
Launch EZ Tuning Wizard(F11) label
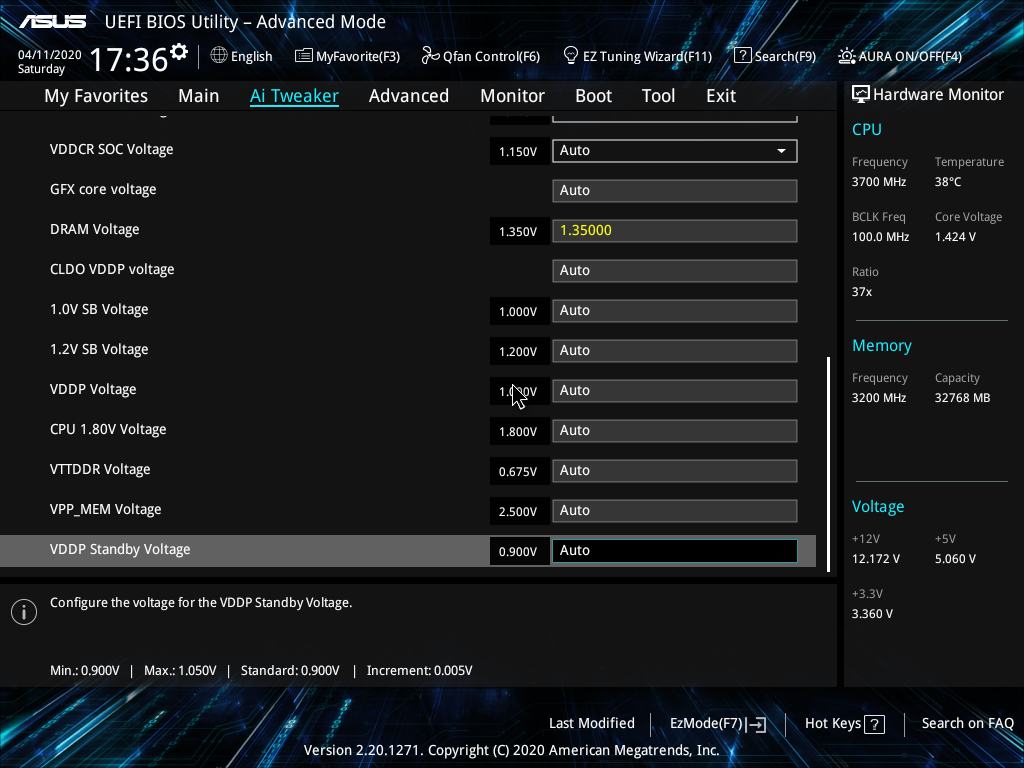647,56
